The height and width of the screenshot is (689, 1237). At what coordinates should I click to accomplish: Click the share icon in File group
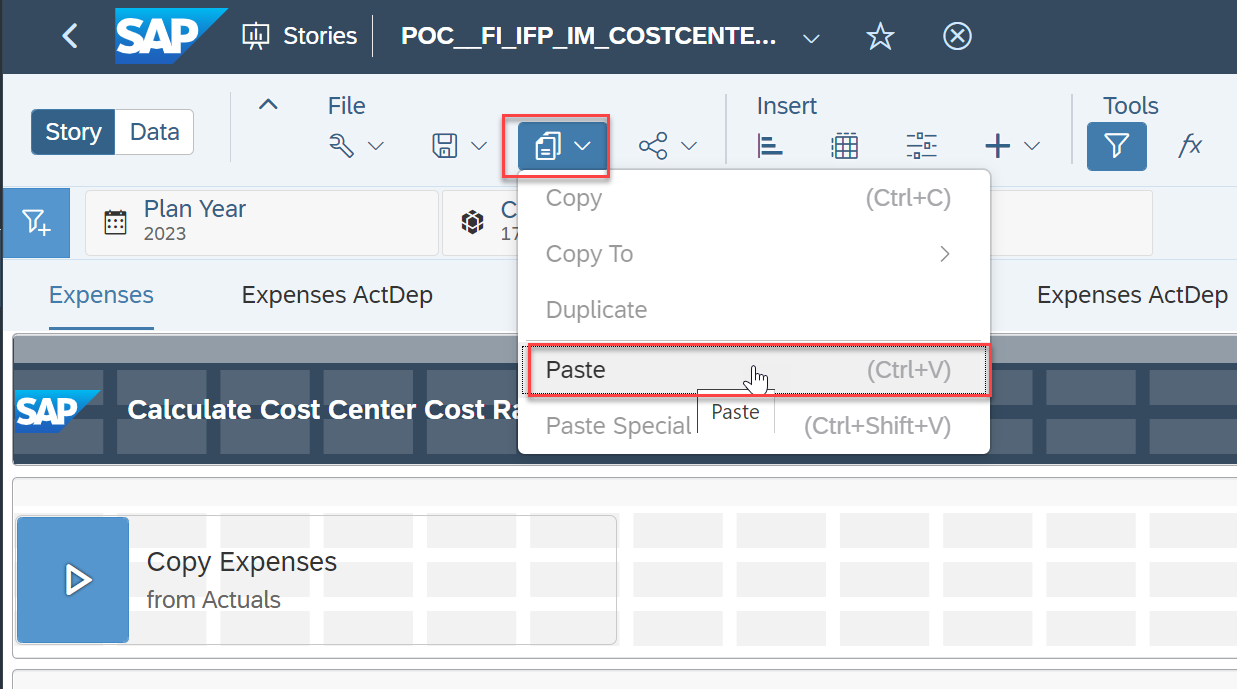click(x=653, y=146)
